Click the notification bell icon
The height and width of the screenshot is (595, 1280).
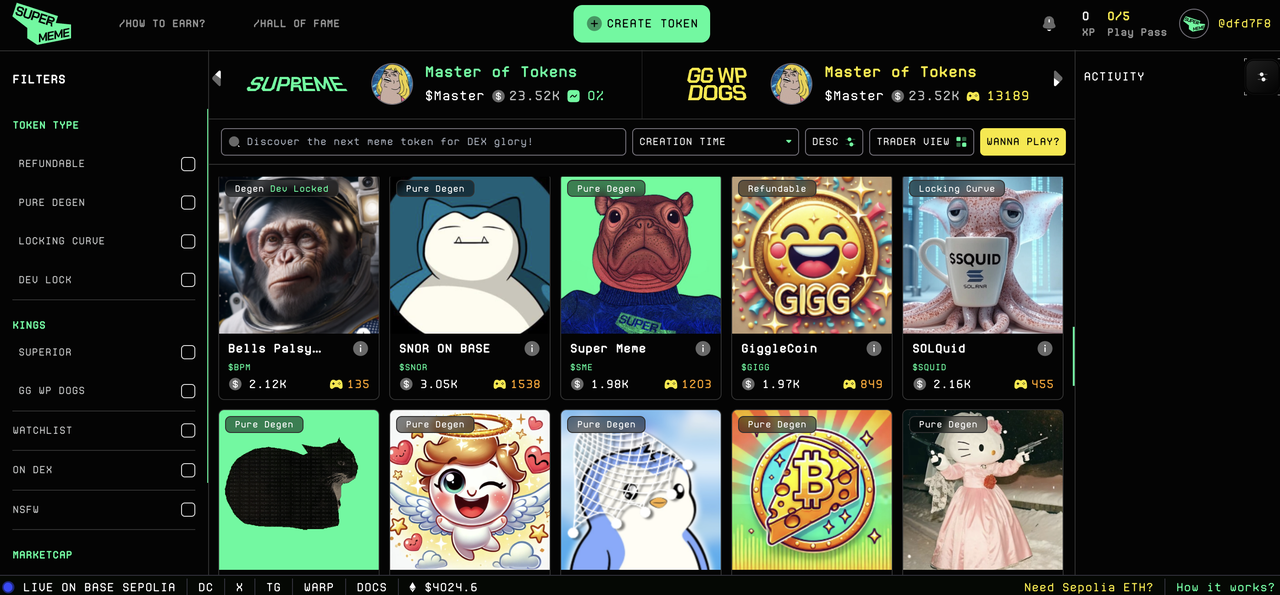[x=1049, y=23]
